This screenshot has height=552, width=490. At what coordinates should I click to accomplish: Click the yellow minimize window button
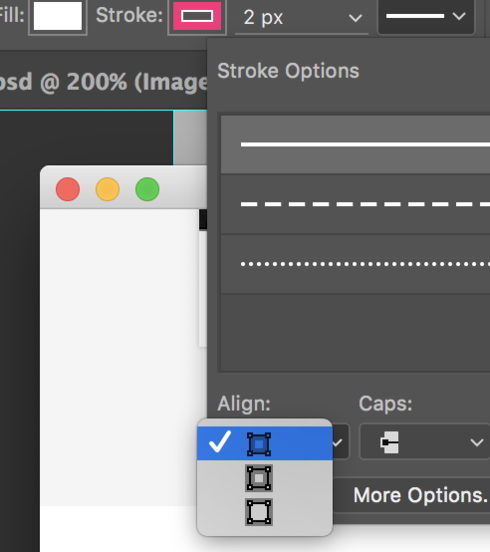pyautogui.click(x=108, y=189)
